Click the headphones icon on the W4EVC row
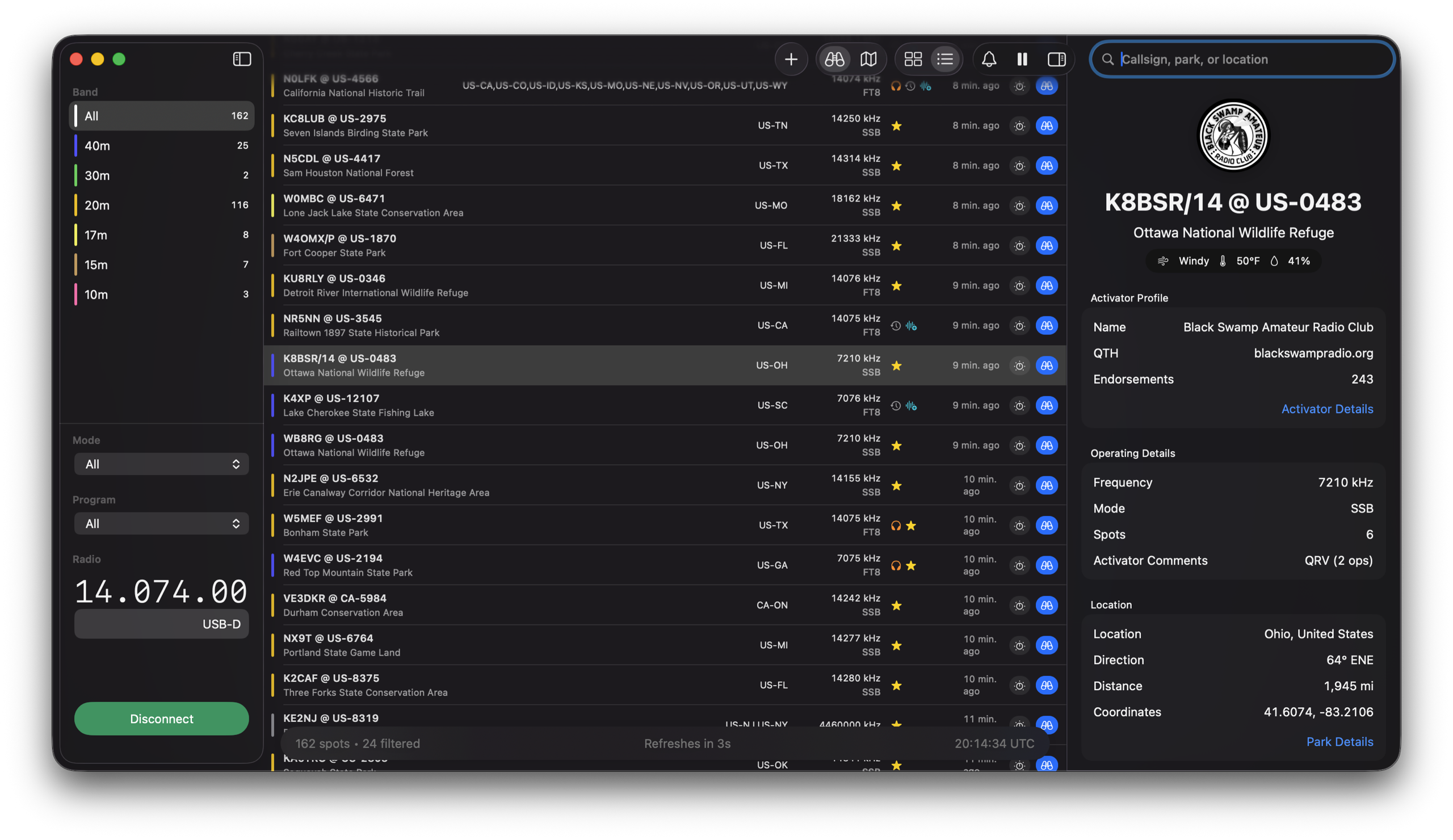 point(896,565)
